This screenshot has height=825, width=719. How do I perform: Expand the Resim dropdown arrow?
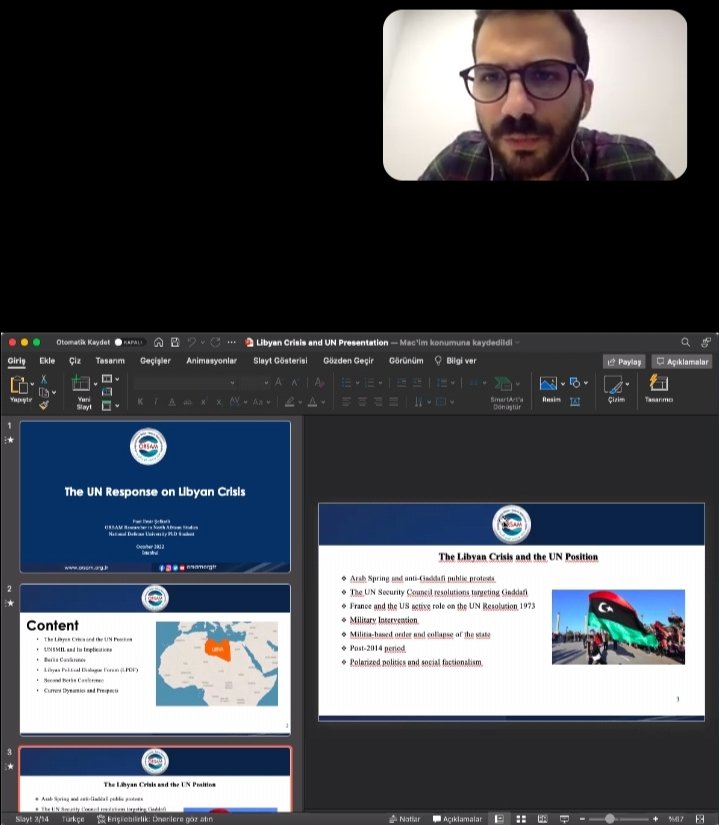click(562, 384)
